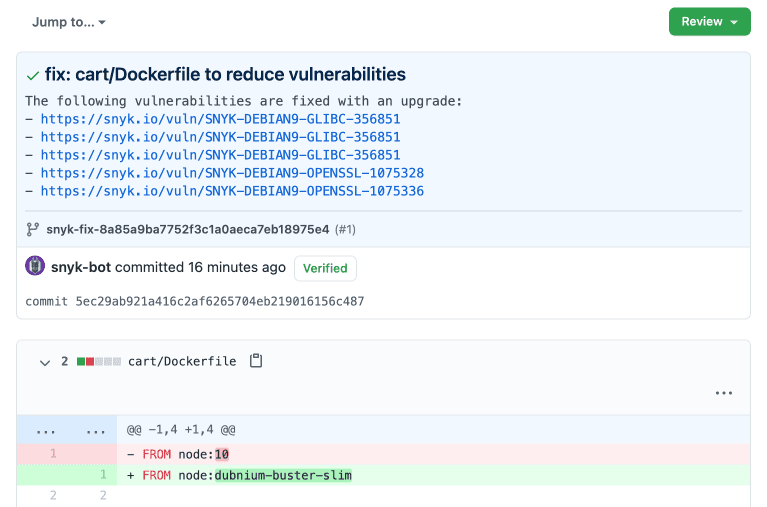Open the snyk-fix-8a85a9ba branch link
Image resolution: width=767 pixels, height=507 pixels.
click(187, 229)
